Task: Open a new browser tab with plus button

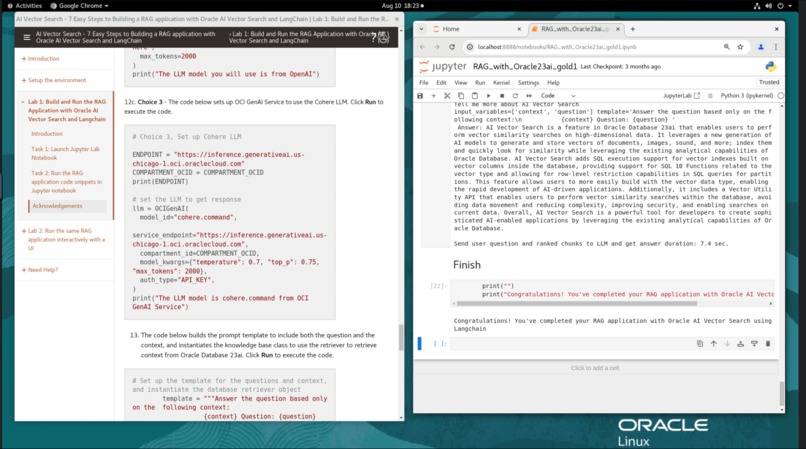Action: [x=632, y=29]
